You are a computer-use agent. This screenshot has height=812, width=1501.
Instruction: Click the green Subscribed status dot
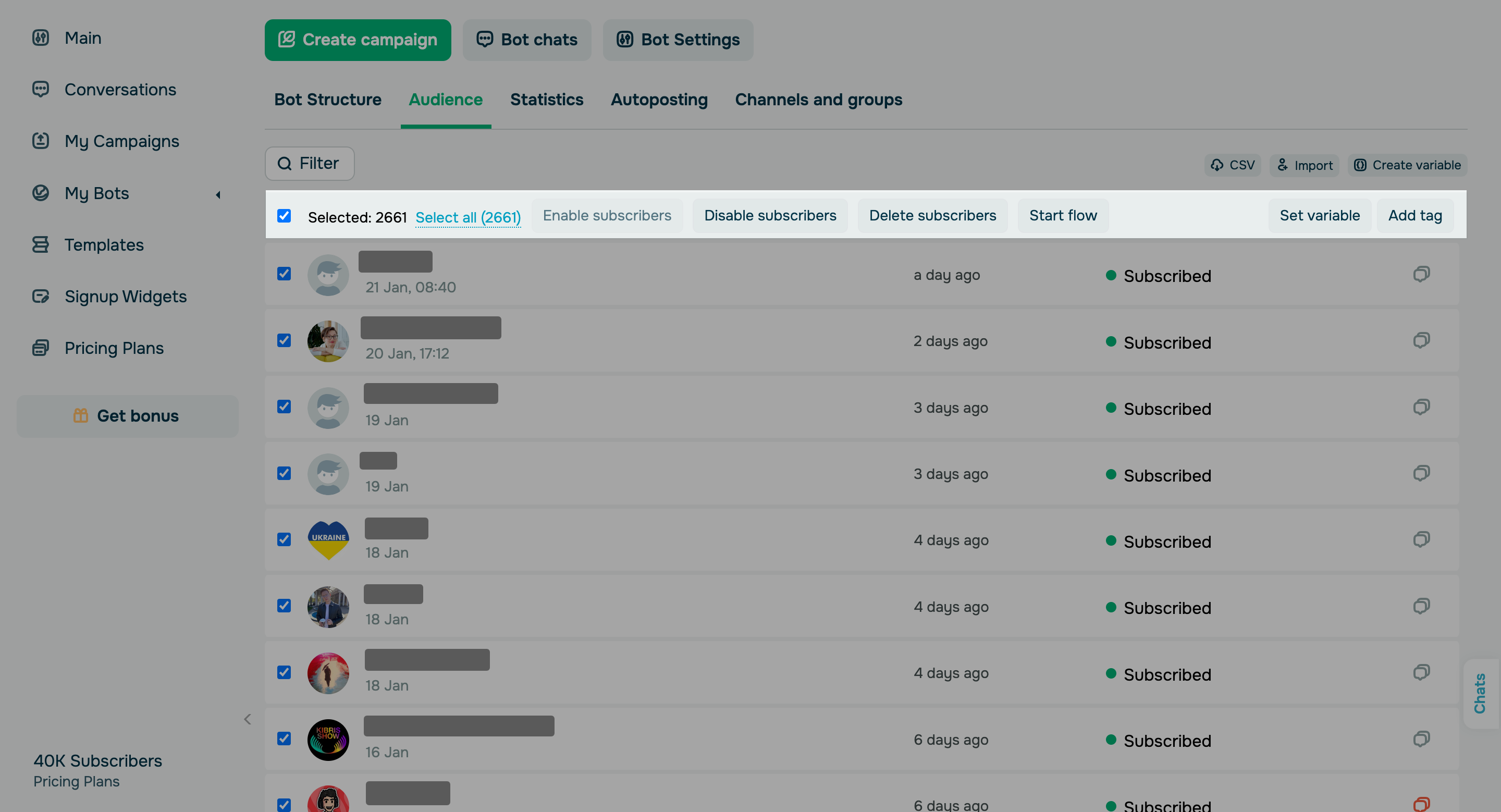pyautogui.click(x=1112, y=276)
